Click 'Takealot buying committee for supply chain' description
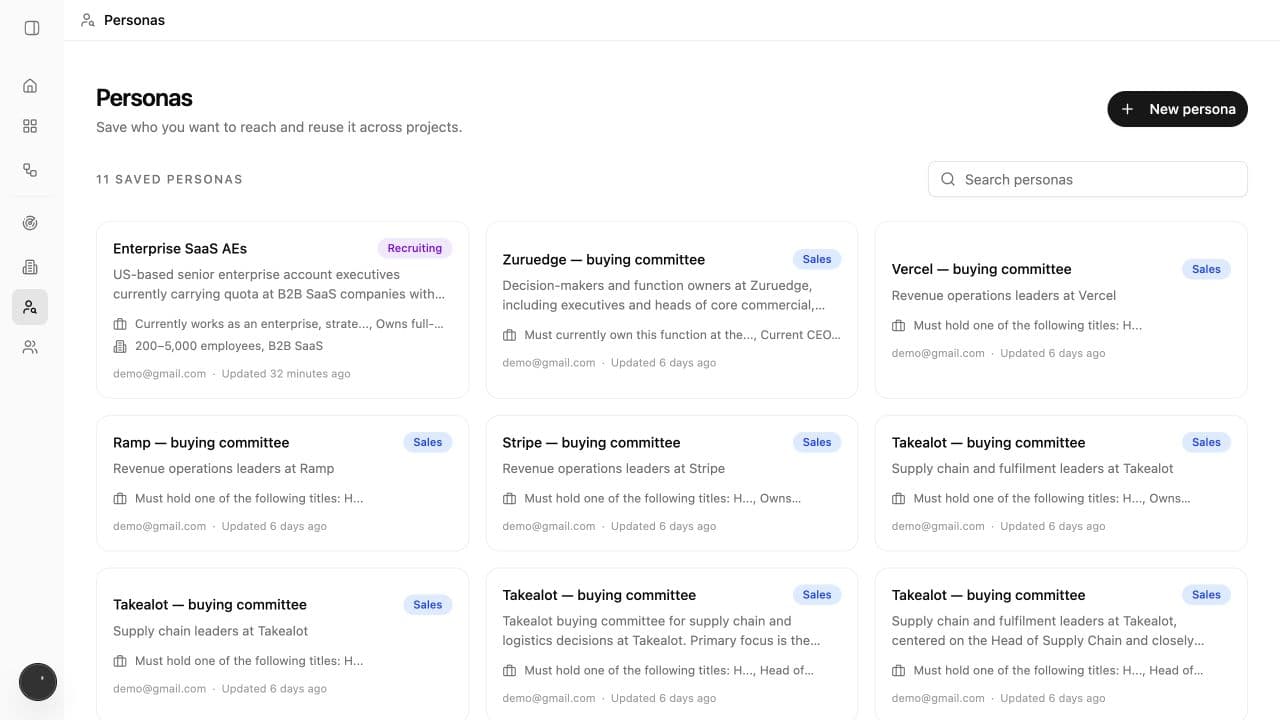The image size is (1280, 720). (661, 630)
